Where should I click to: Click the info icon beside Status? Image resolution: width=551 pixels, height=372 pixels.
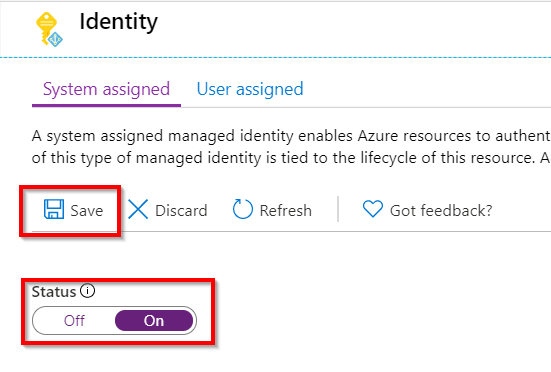pyautogui.click(x=87, y=291)
